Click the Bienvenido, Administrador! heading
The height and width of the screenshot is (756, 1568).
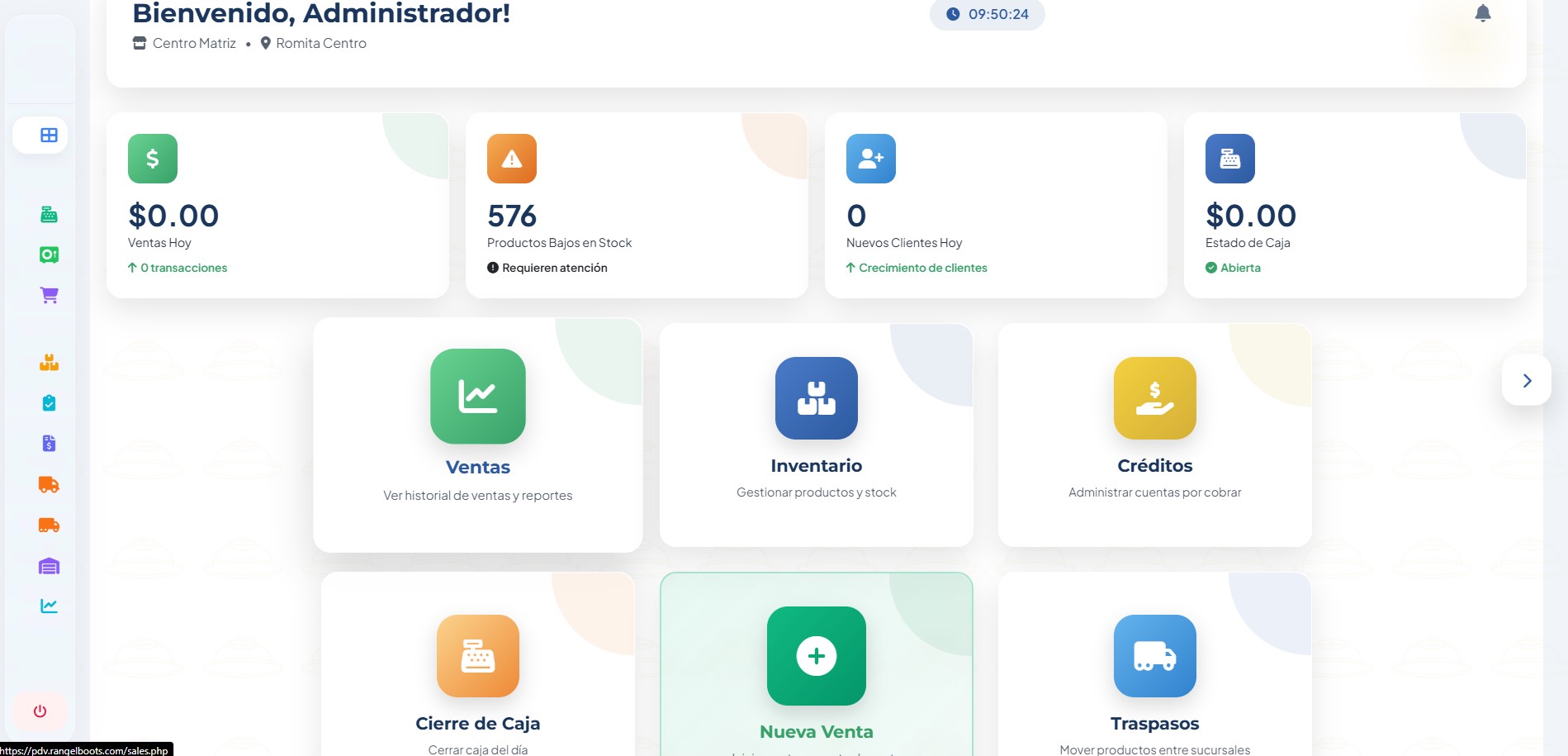coord(321,13)
